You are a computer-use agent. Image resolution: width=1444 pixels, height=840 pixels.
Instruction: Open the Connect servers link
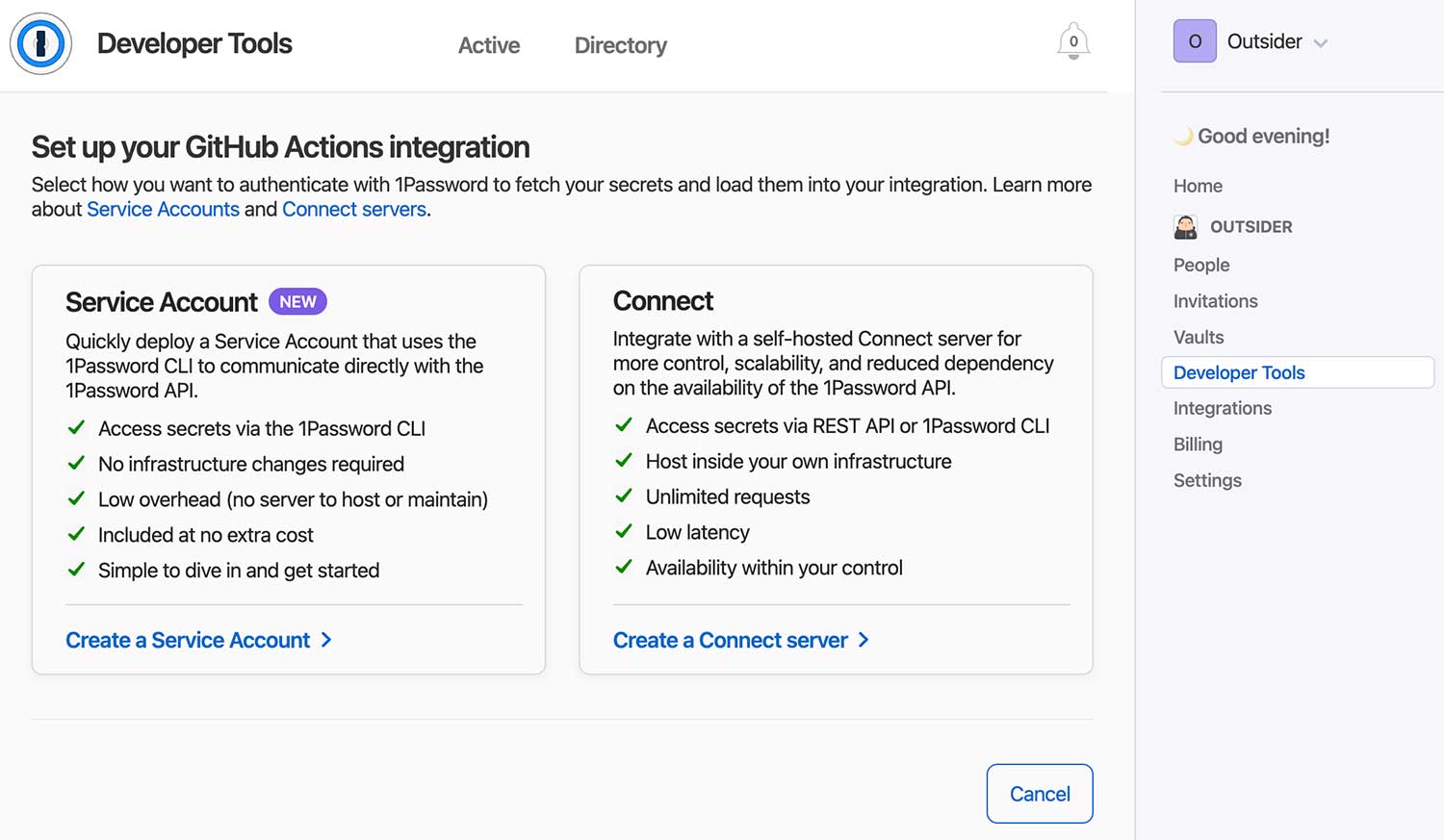click(x=354, y=210)
